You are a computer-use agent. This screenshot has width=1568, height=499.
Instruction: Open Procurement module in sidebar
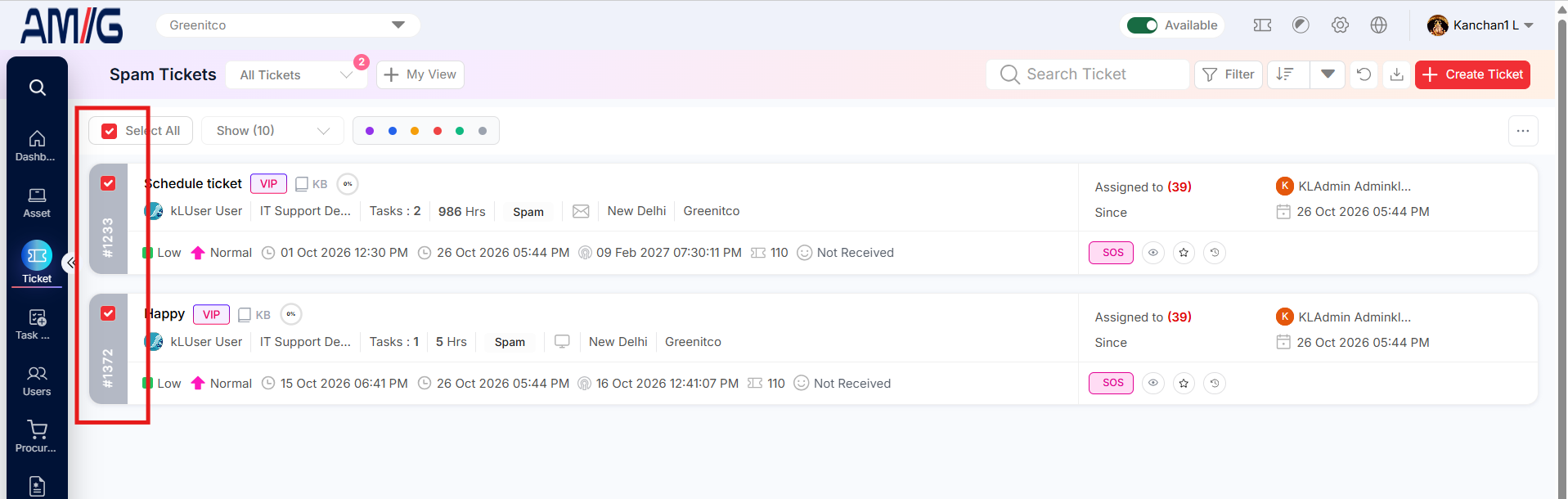point(37,437)
